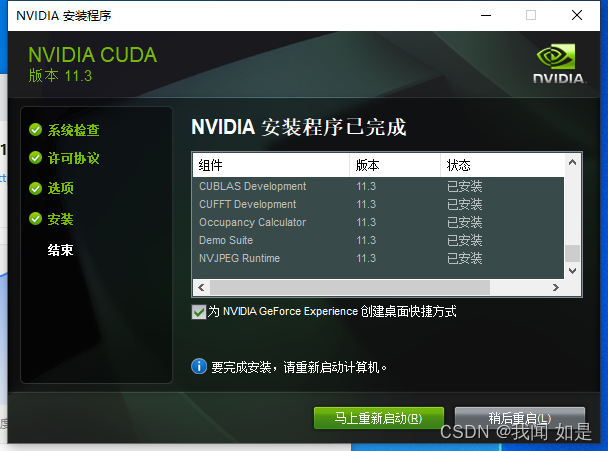
Task: Click the component list scroll up arrow
Action: (x=572, y=162)
